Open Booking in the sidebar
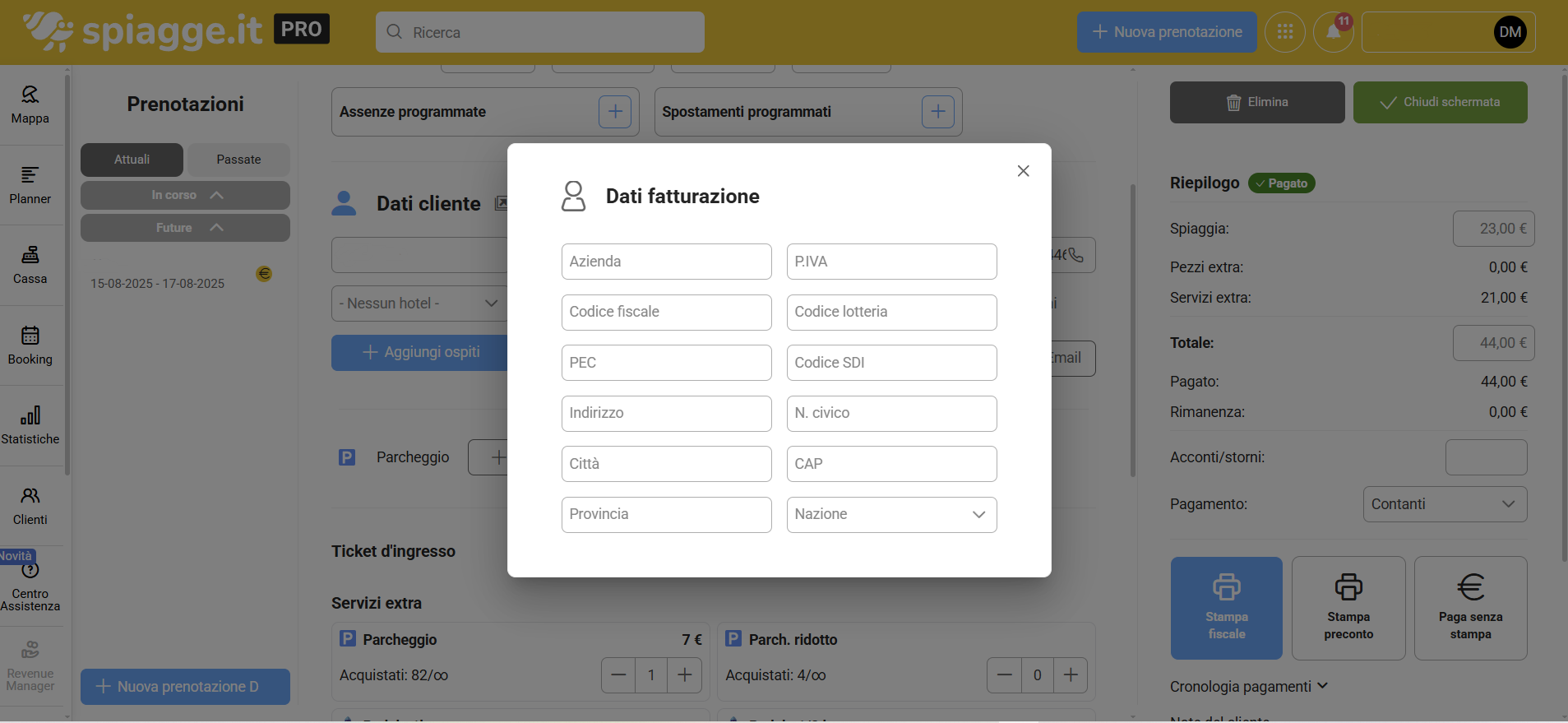Viewport: 1568px width, 723px height. pos(30,346)
